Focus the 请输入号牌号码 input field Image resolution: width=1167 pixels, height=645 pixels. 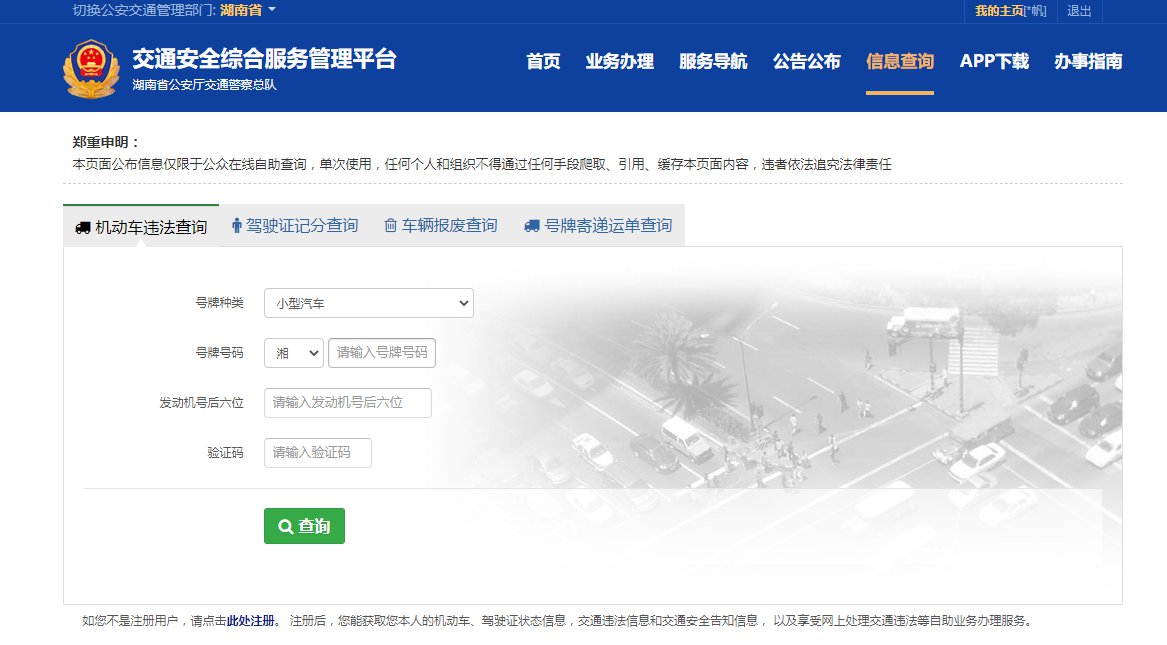pyautogui.click(x=382, y=353)
